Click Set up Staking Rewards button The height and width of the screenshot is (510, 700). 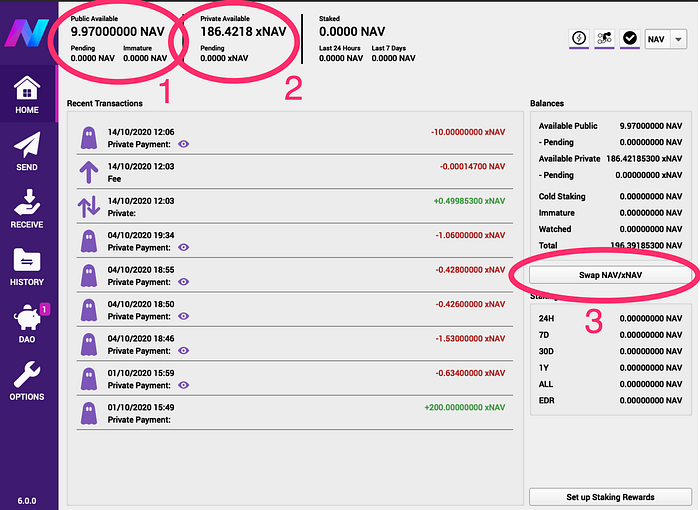click(x=610, y=497)
